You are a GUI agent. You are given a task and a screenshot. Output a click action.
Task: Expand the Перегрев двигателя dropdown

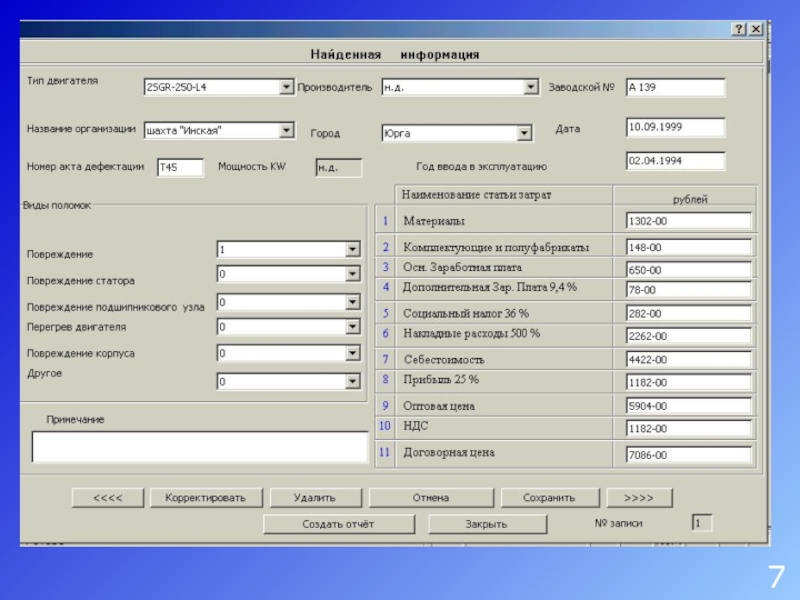click(x=352, y=327)
